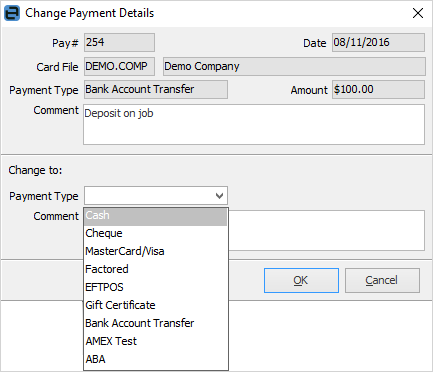The height and width of the screenshot is (372, 433).
Task: Click the Card File code DEMO.COMP
Action: point(119,66)
